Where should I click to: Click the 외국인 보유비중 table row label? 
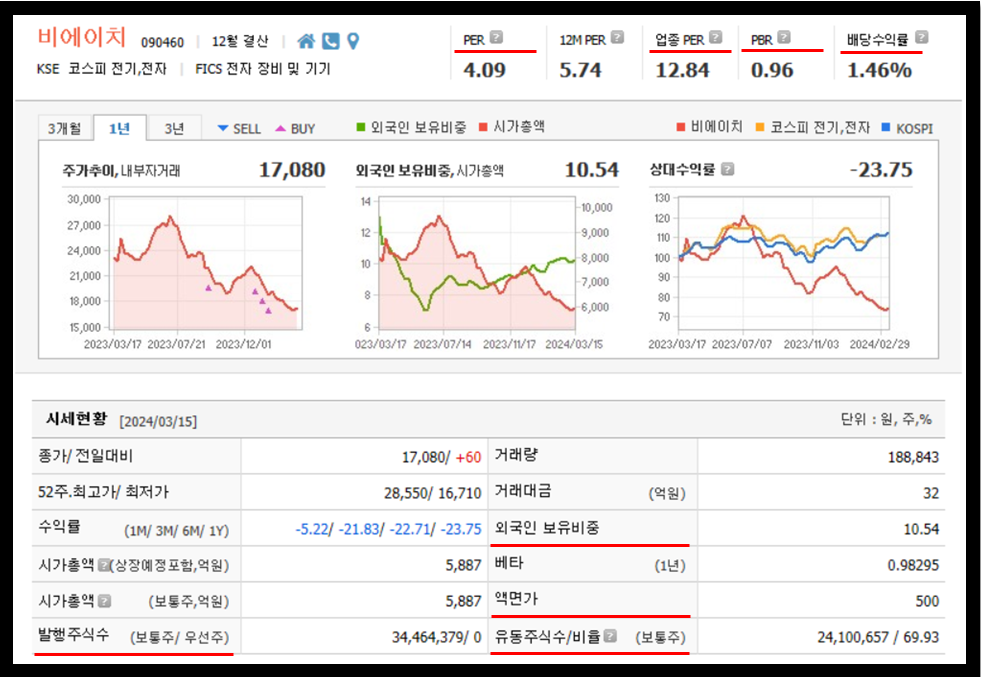point(547,527)
